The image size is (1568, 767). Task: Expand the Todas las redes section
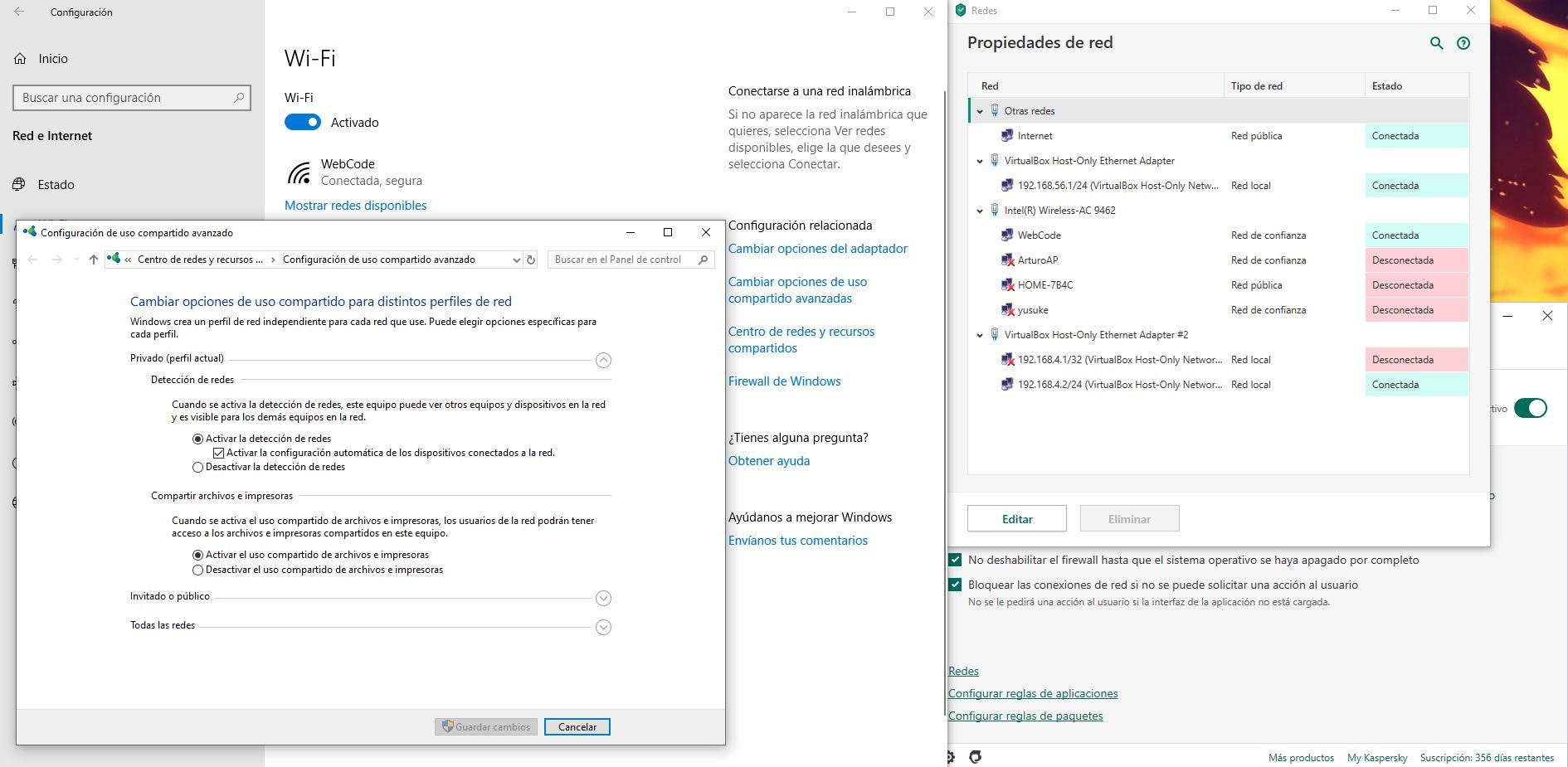(x=604, y=627)
